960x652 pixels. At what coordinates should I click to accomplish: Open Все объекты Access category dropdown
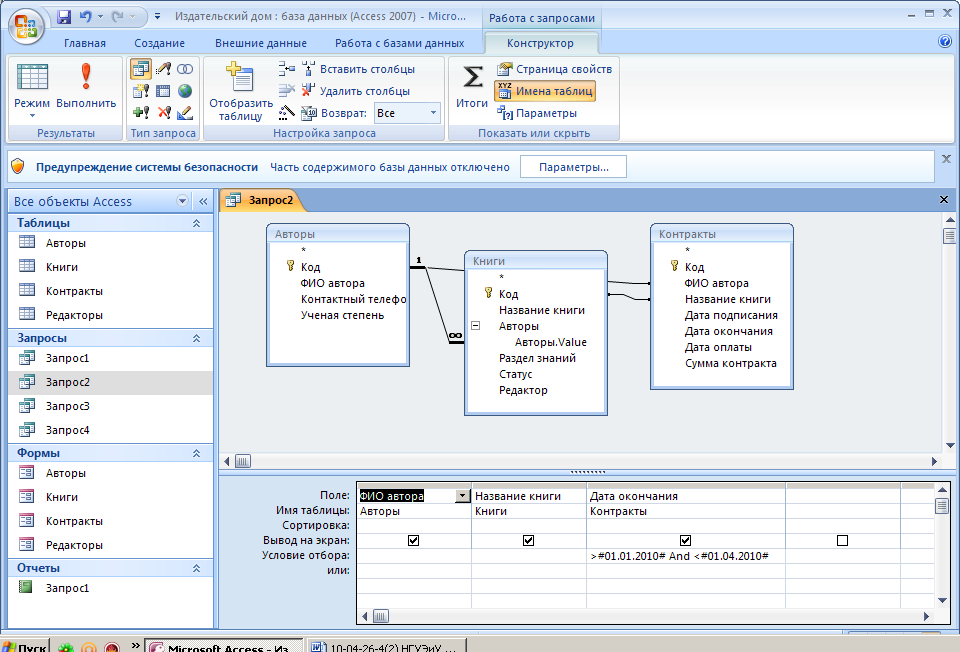(x=182, y=201)
